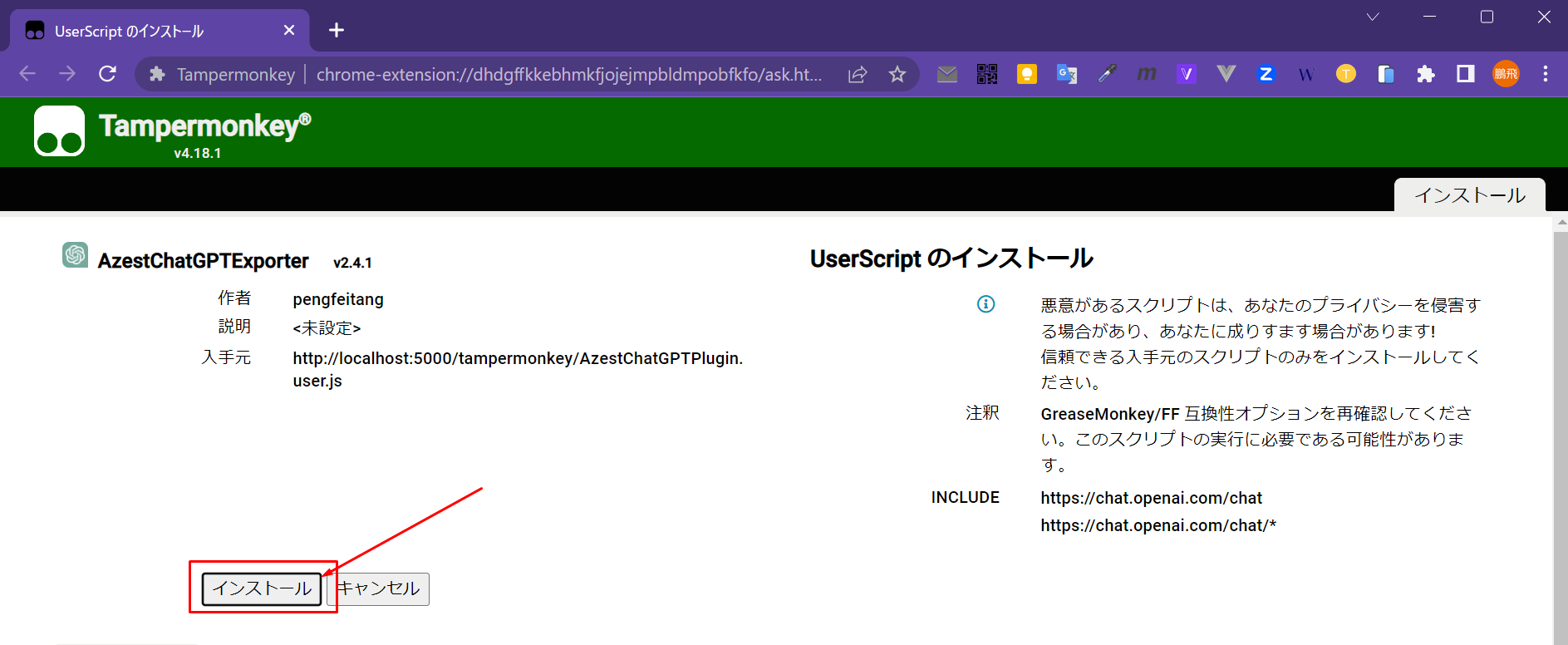Click the share page icon in address bar

click(858, 74)
